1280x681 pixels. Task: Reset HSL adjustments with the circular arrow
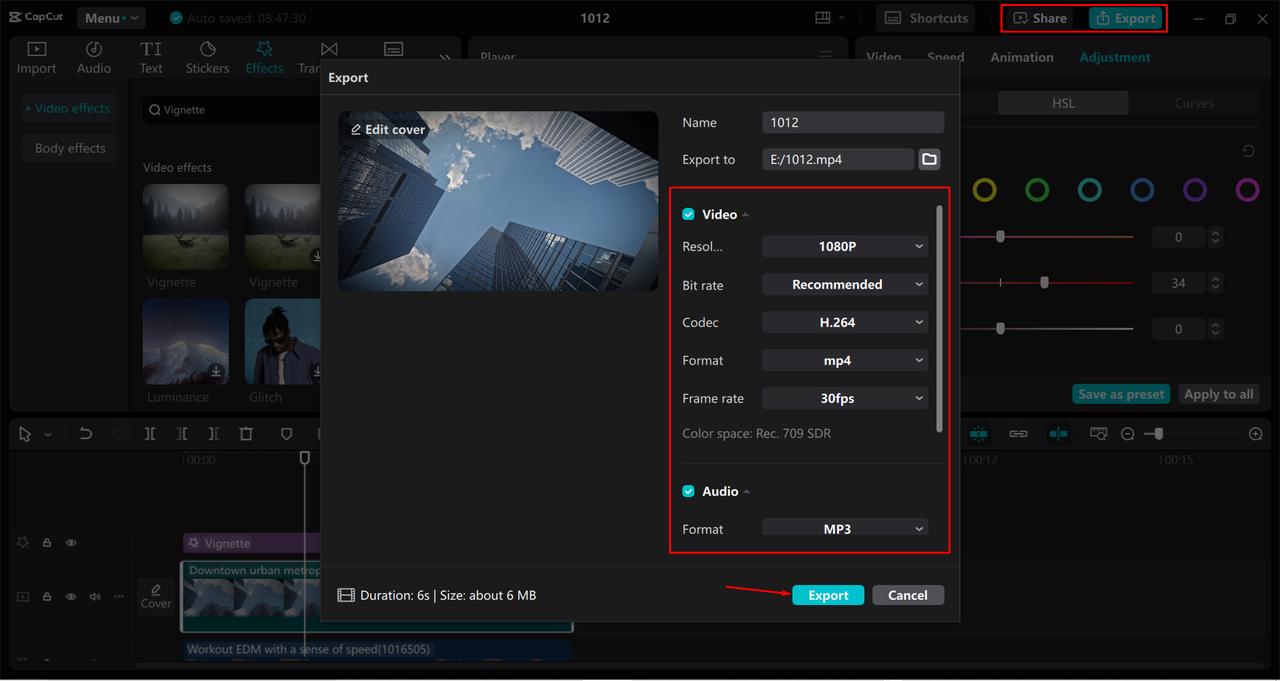[x=1249, y=152]
